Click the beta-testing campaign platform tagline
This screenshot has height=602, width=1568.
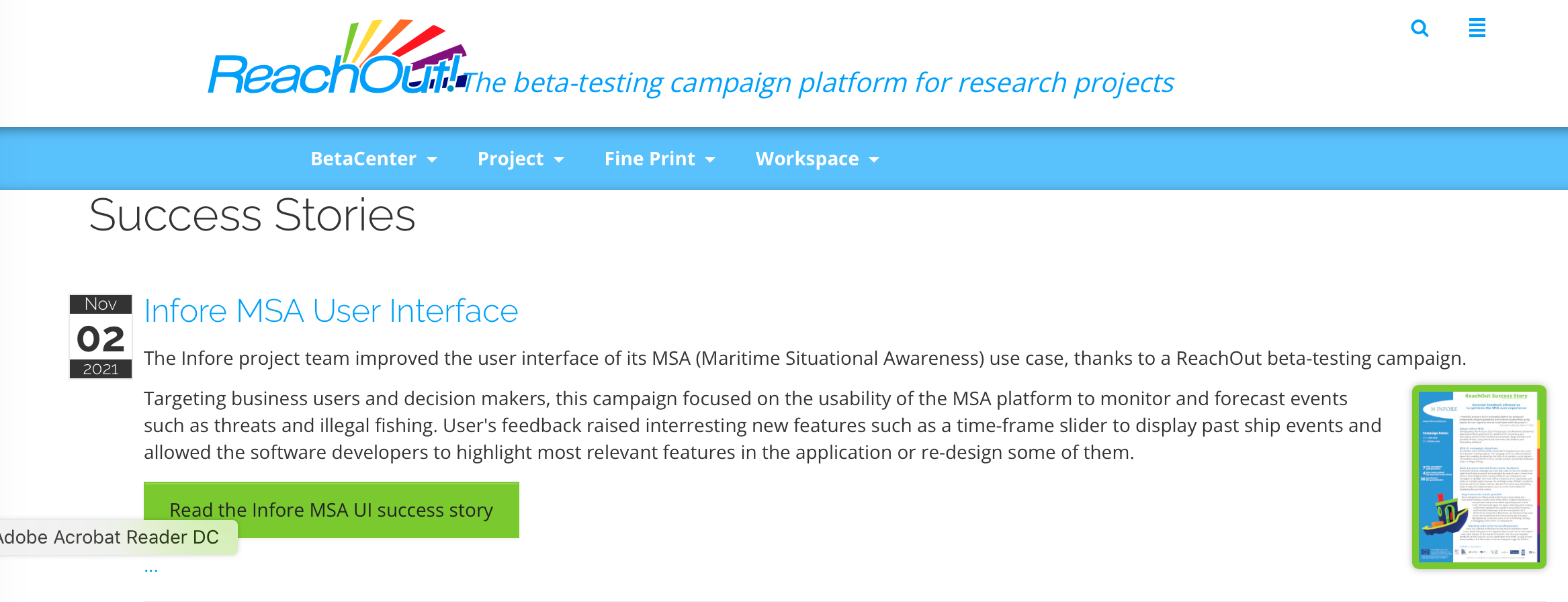(x=818, y=83)
